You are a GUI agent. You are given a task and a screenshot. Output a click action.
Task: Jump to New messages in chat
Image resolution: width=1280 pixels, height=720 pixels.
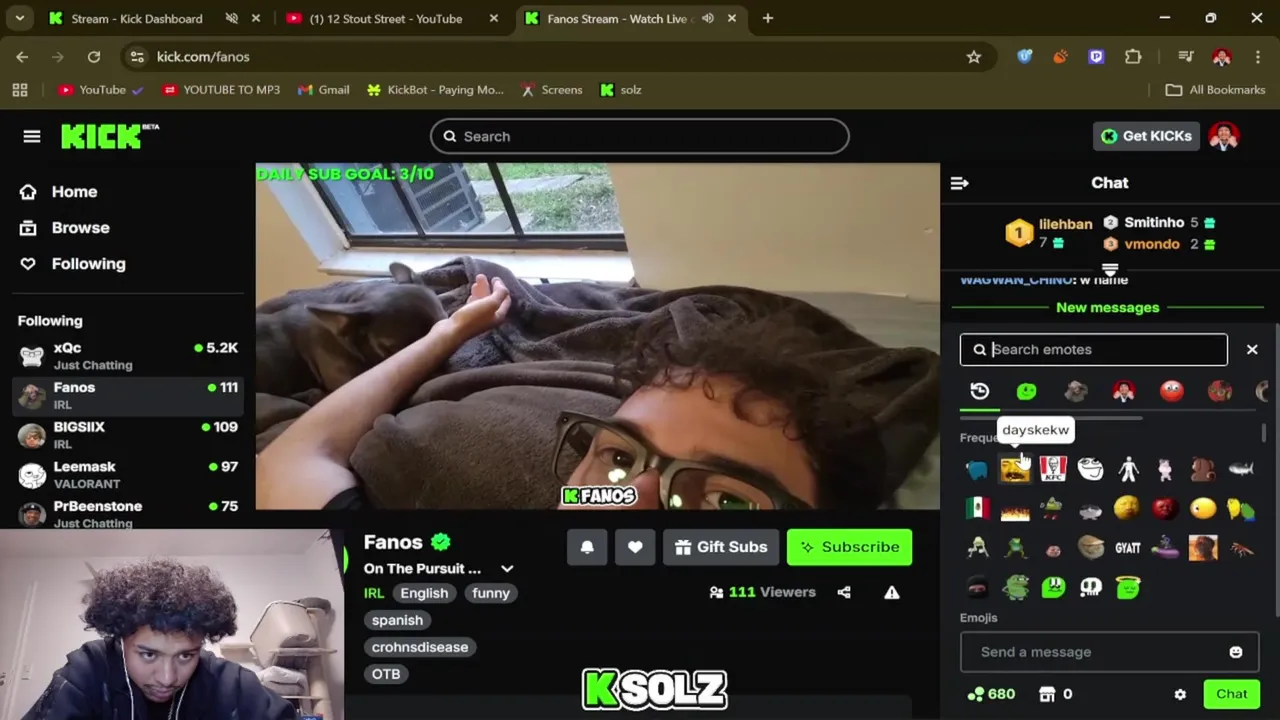pyautogui.click(x=1107, y=307)
